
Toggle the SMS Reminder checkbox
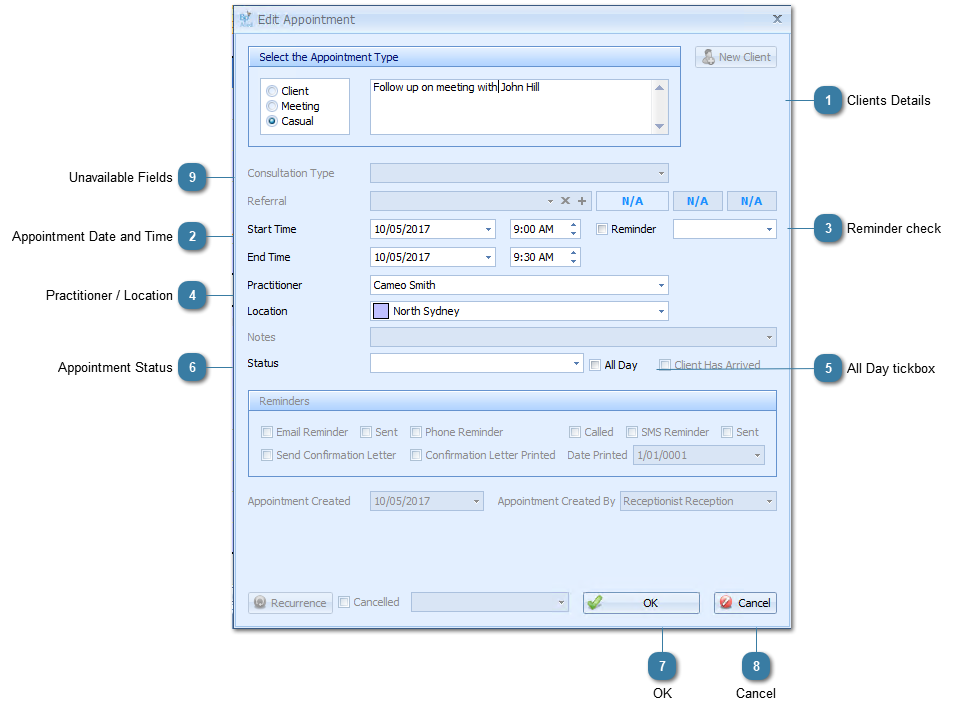coord(632,432)
